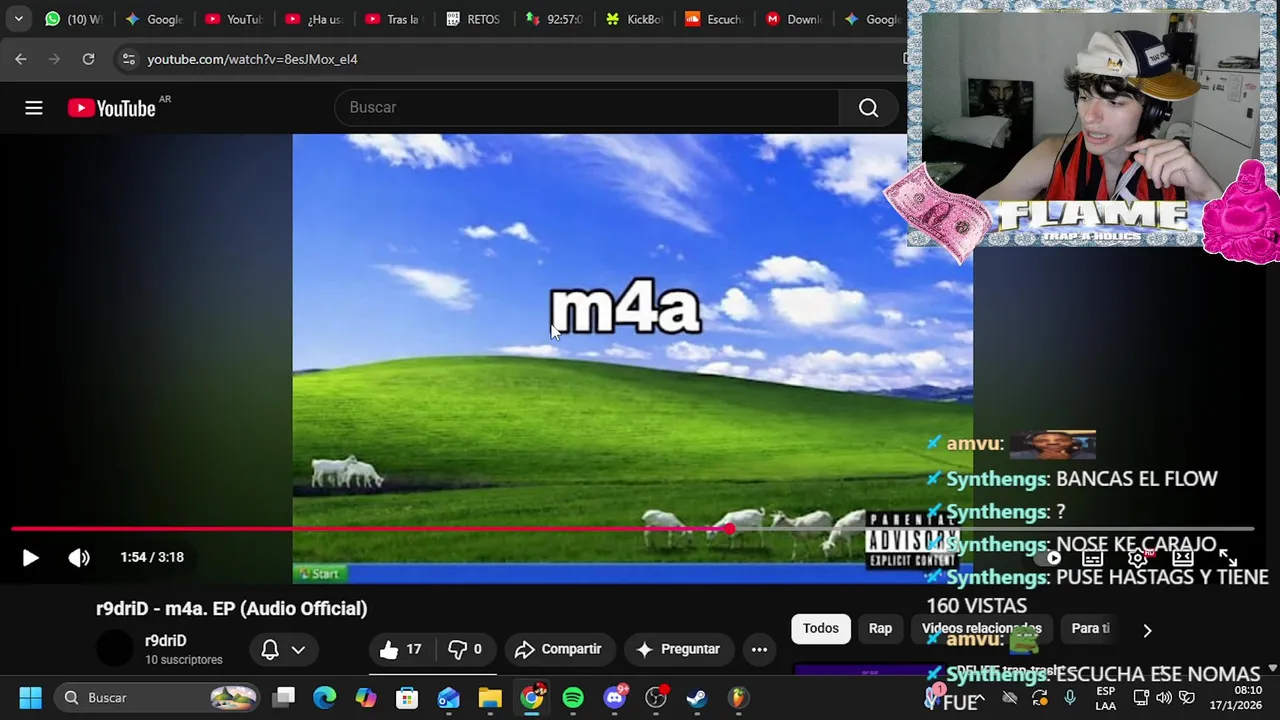Open Spotify from the taskbar
The image size is (1280, 720).
pyautogui.click(x=573, y=698)
